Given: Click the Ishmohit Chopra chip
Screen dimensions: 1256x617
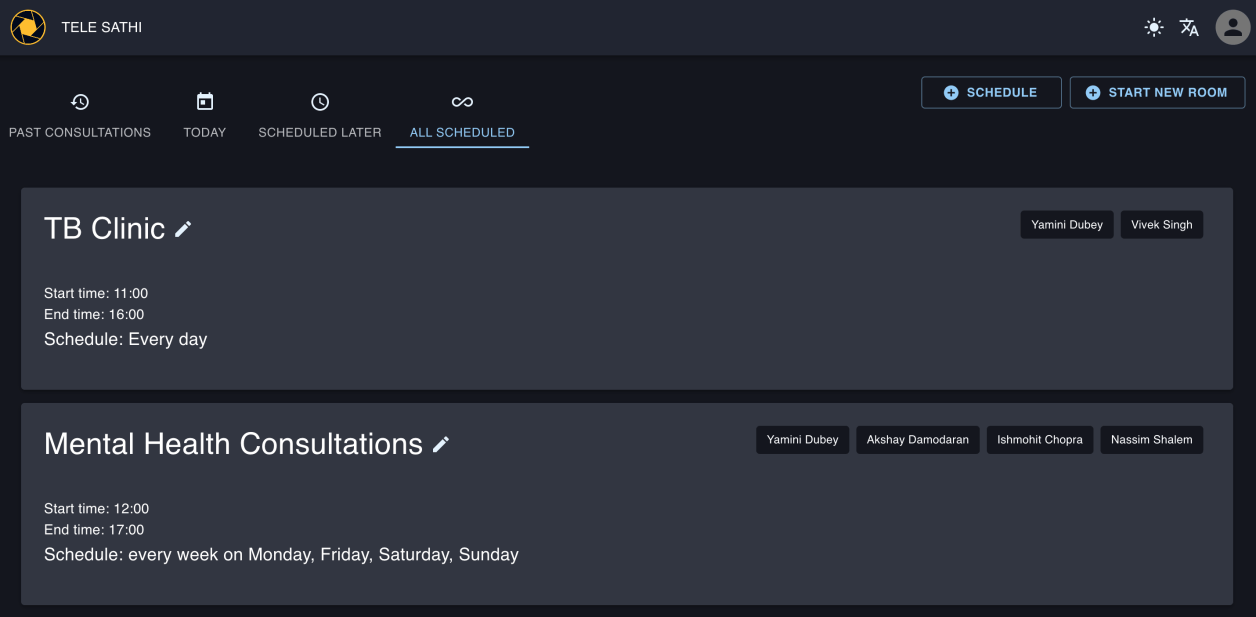Looking at the screenshot, I should click(1040, 440).
